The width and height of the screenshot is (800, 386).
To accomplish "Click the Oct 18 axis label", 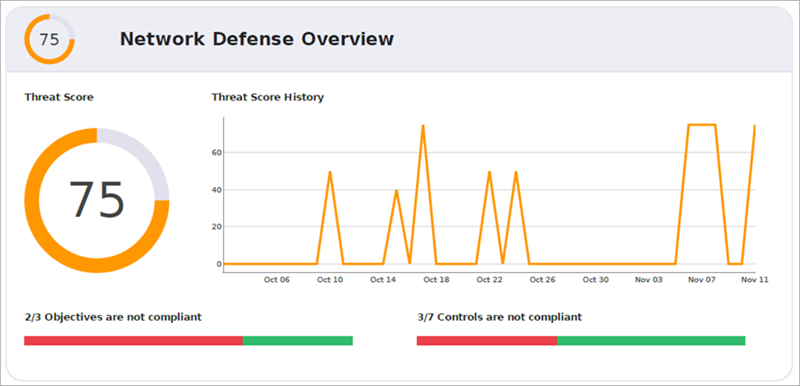I will click(x=436, y=280).
